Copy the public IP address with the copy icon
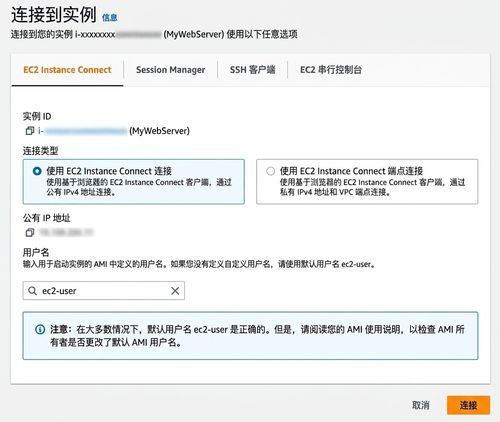The image size is (500, 422). (x=30, y=232)
